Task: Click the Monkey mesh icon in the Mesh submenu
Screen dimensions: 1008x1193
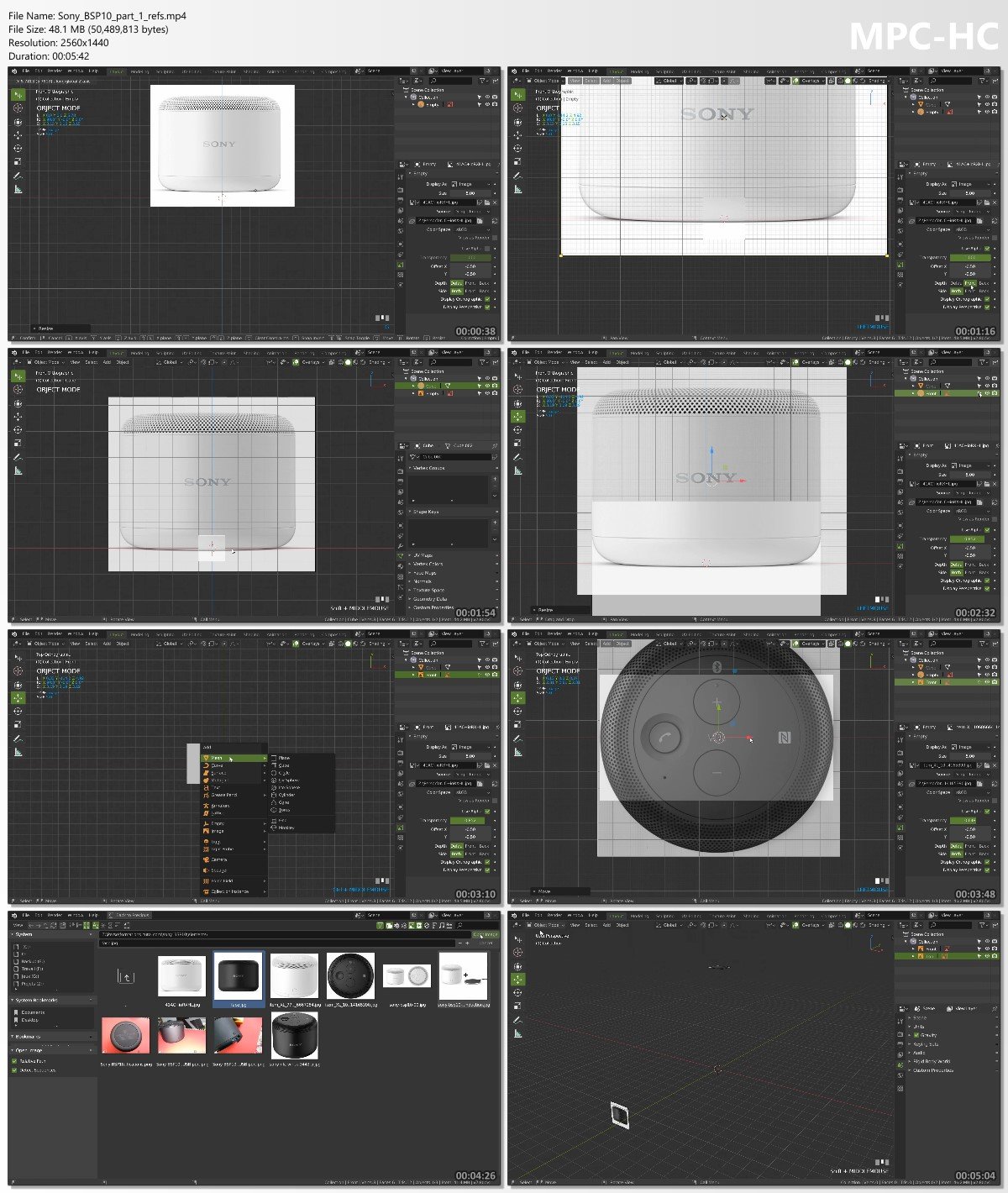Action: click(274, 828)
